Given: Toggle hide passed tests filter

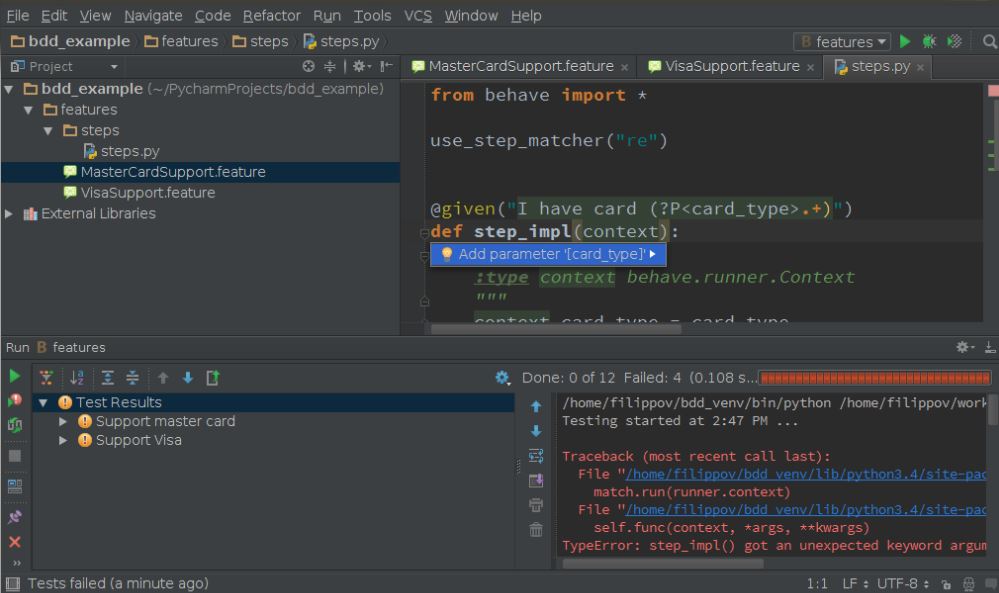Looking at the screenshot, I should point(47,378).
